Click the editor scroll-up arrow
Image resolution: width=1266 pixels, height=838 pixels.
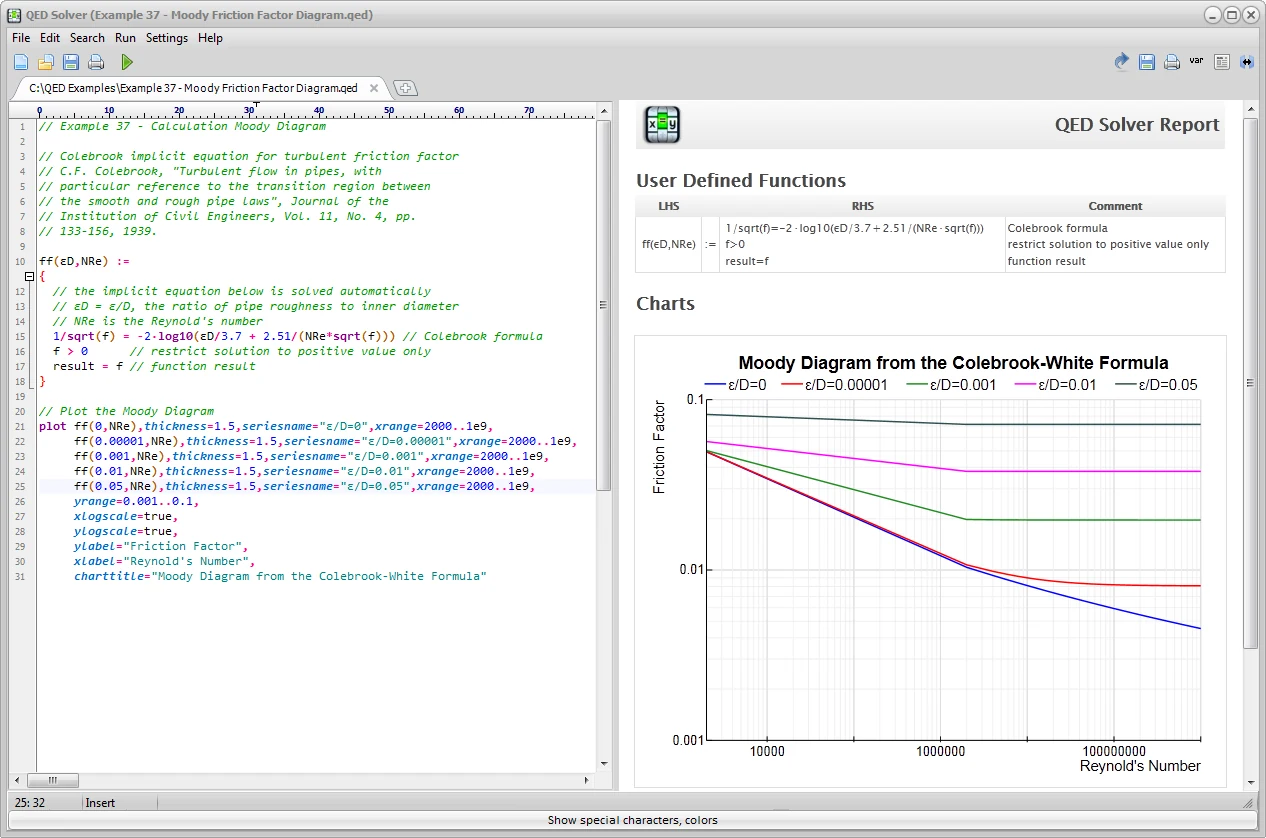coord(603,113)
